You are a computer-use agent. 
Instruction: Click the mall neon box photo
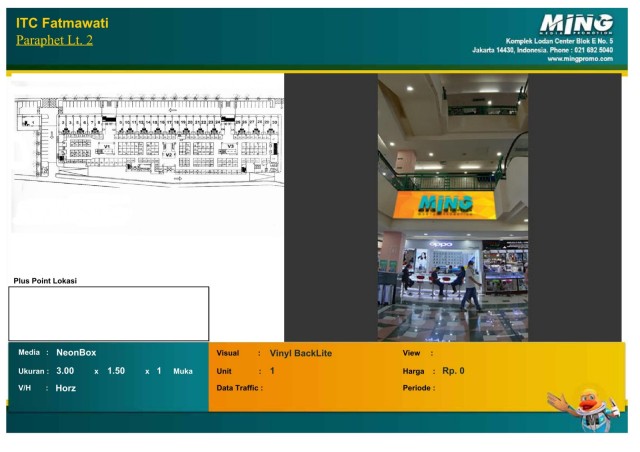click(x=453, y=207)
